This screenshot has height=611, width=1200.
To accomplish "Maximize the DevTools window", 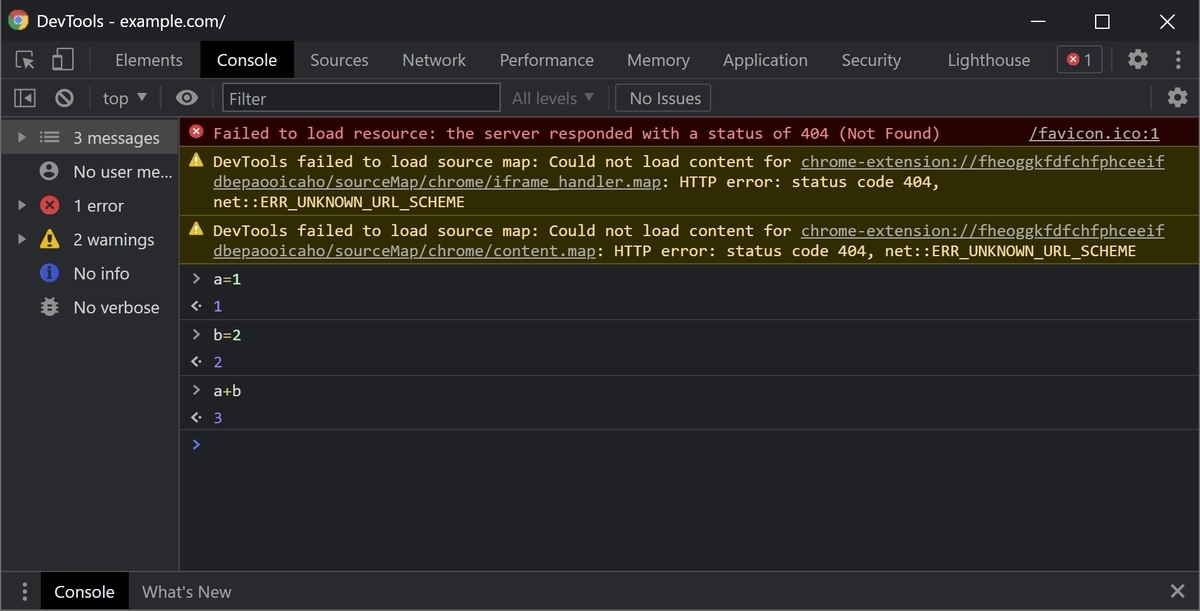I will pyautogui.click(x=1102, y=21).
